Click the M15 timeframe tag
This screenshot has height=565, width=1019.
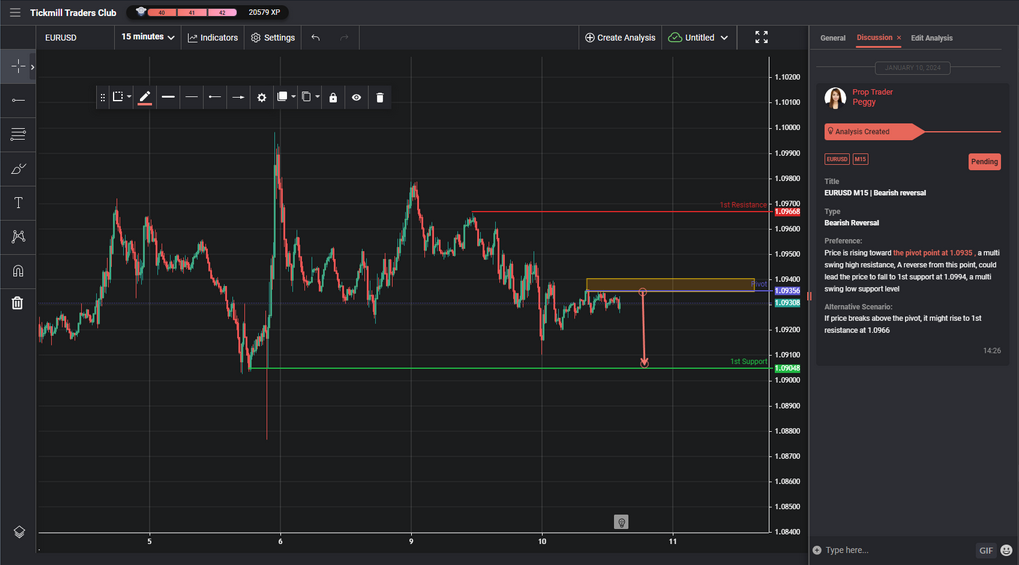click(860, 159)
